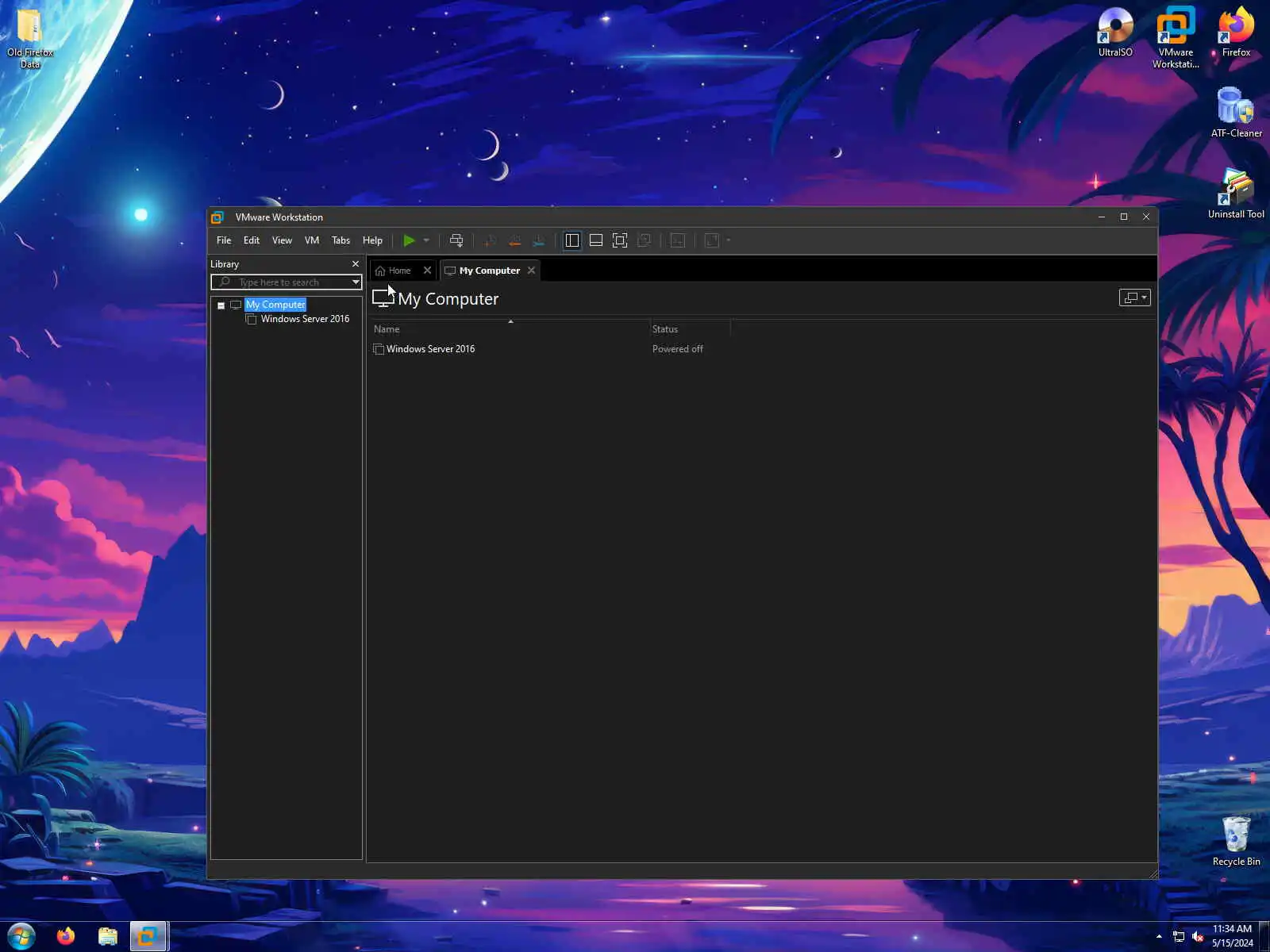
Task: Take a snapshot toolbar icon
Action: click(x=490, y=240)
